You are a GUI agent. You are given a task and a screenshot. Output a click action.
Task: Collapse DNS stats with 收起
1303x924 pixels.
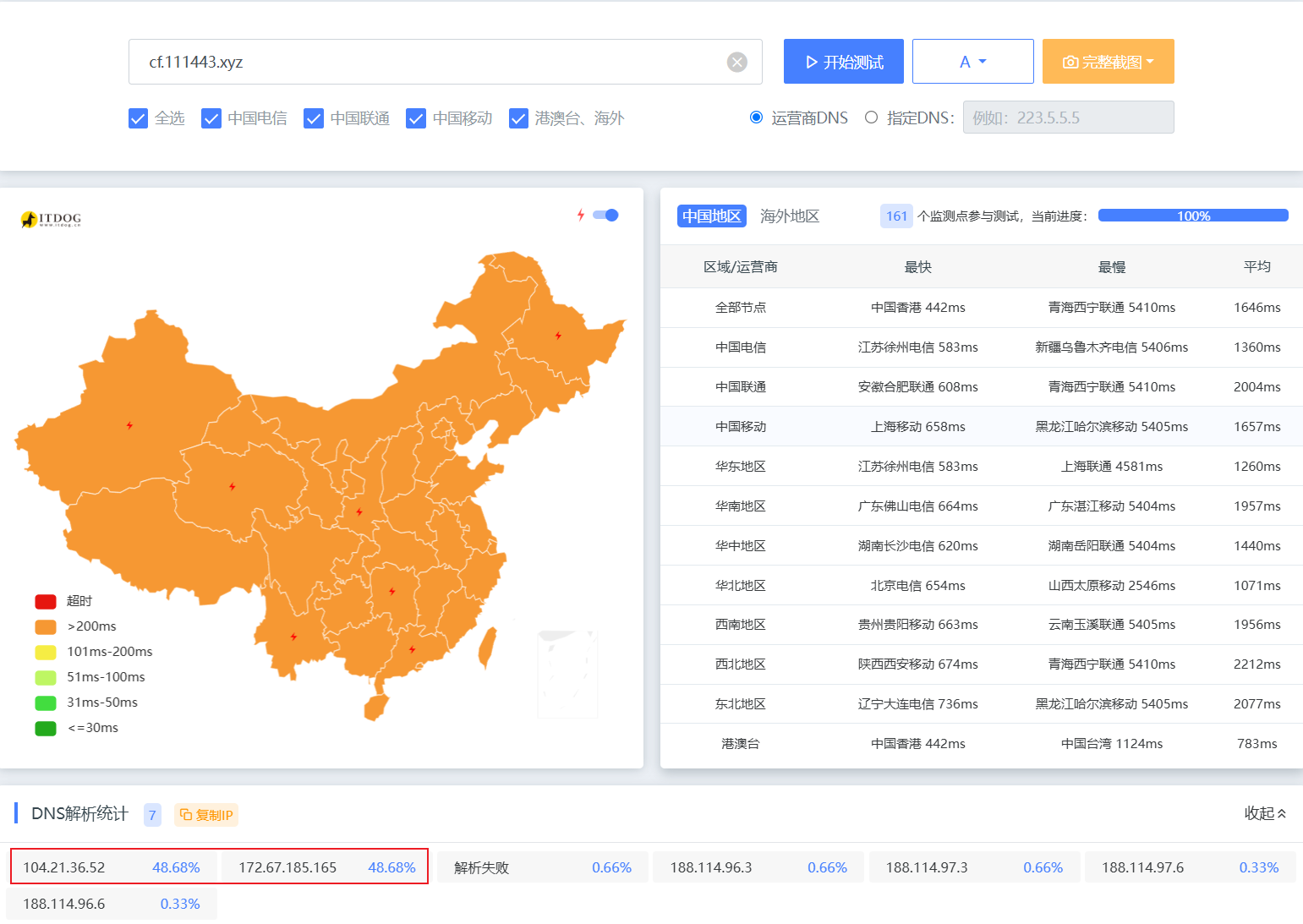(x=1265, y=813)
